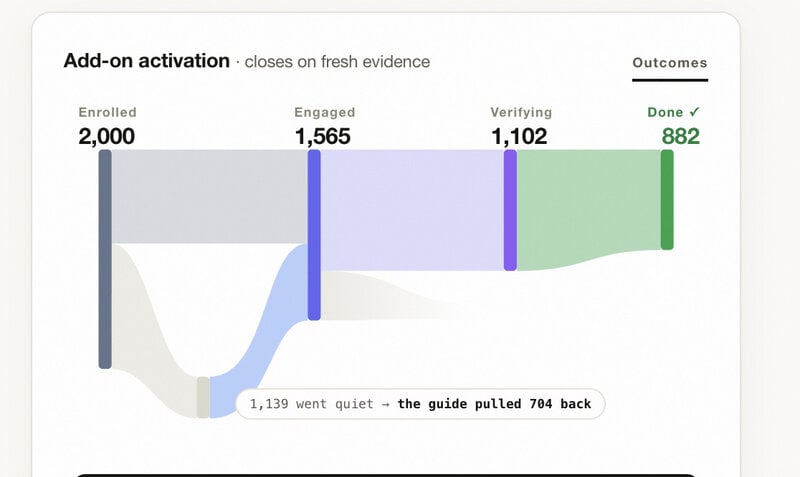
Task: Open the Outcomes tab
Action: [669, 63]
